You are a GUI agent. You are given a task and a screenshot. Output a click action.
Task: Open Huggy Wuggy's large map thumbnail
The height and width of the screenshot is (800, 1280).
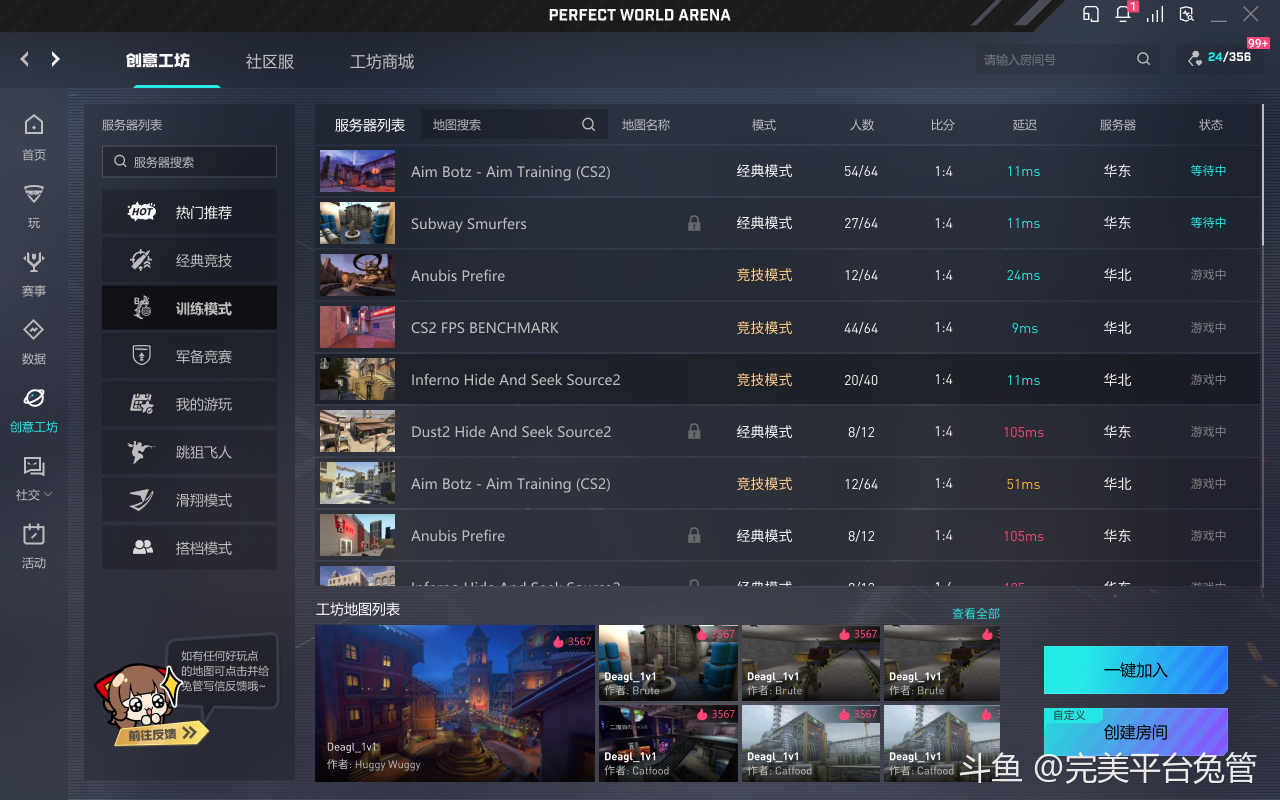point(455,703)
